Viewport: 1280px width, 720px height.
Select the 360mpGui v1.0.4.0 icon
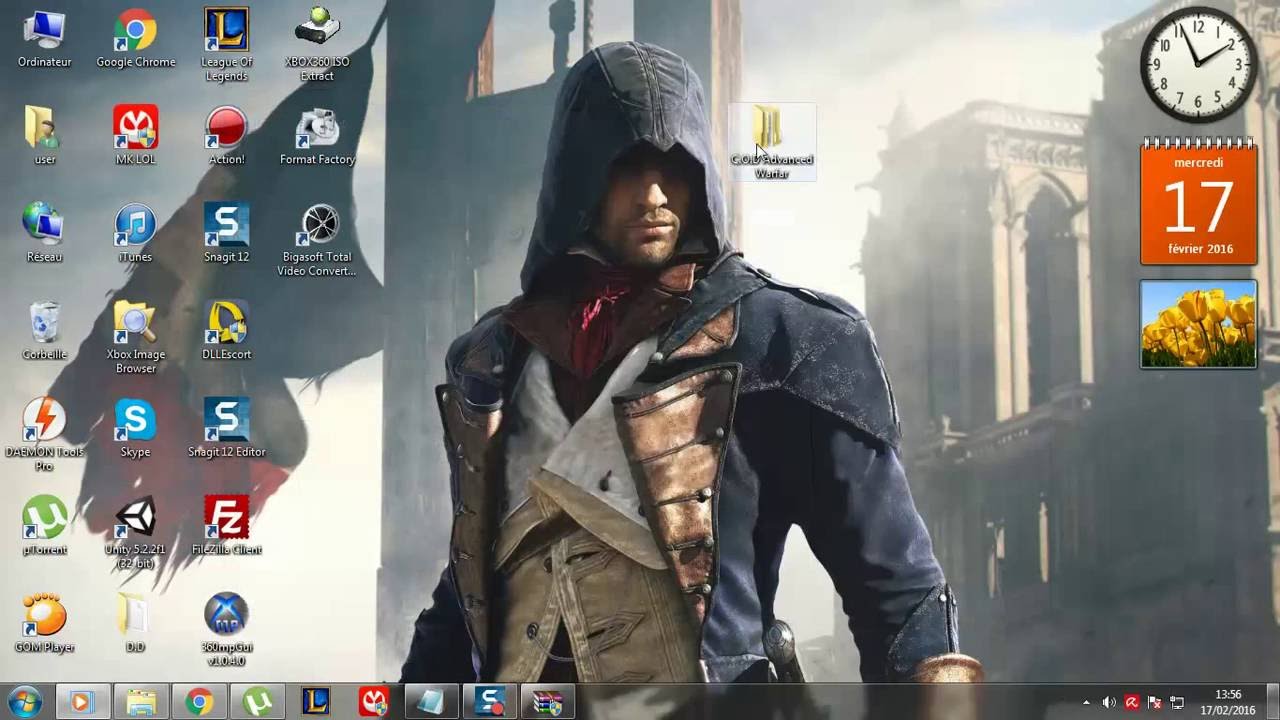[x=226, y=631]
